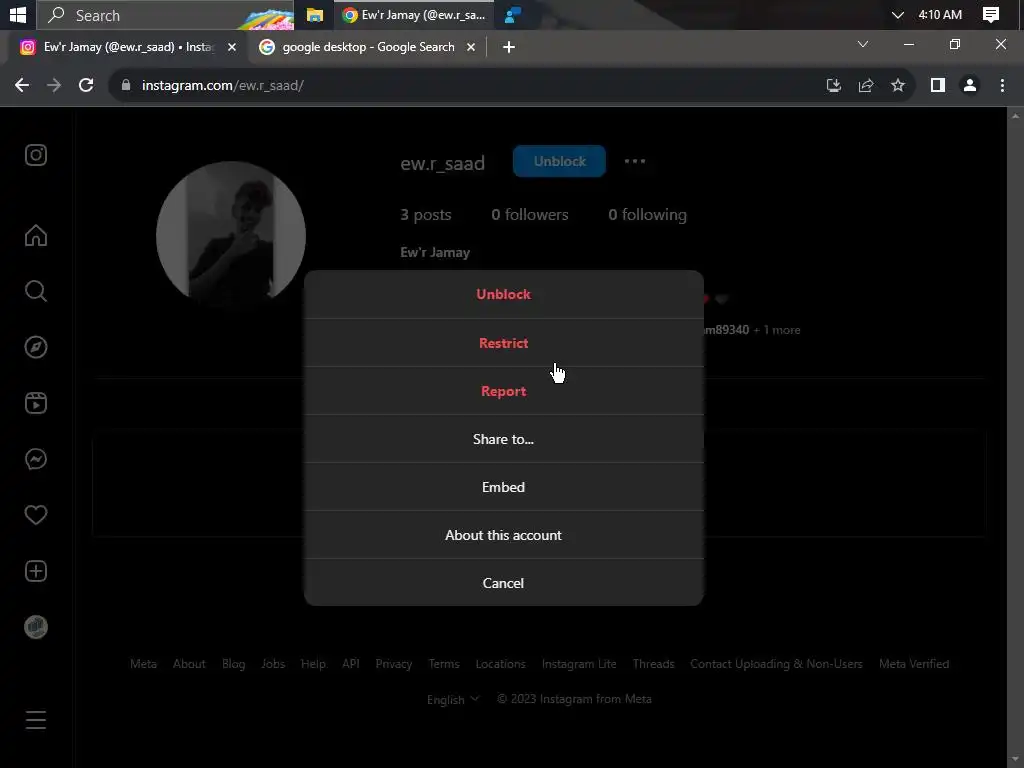
Task: Open the Explore compass icon
Action: tap(36, 347)
